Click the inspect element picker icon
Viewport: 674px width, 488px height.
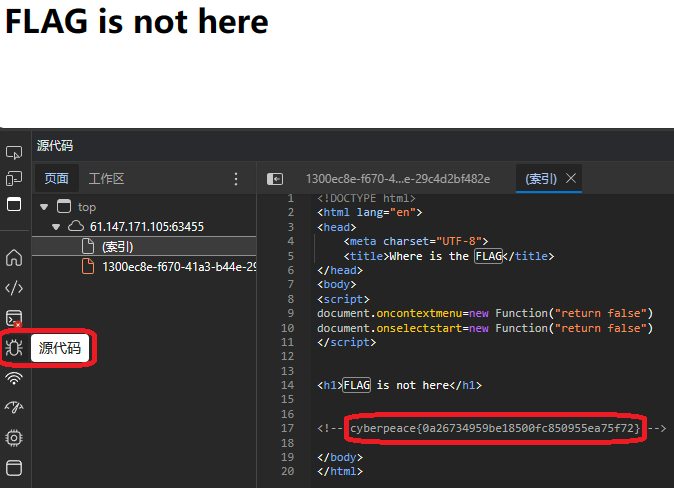pyautogui.click(x=14, y=152)
